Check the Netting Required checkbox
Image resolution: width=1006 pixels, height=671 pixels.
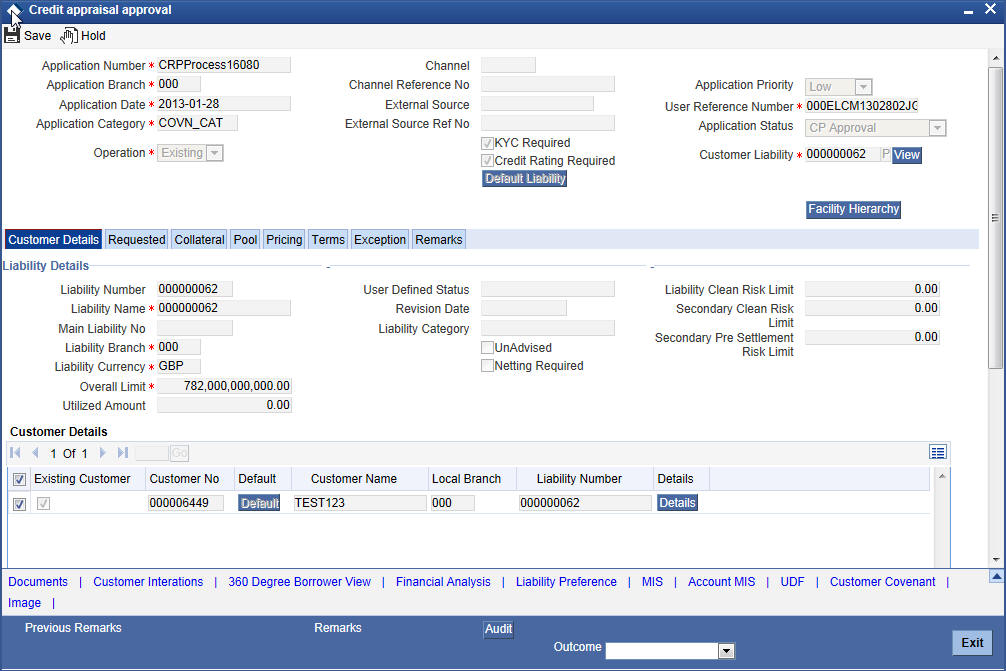(x=487, y=366)
